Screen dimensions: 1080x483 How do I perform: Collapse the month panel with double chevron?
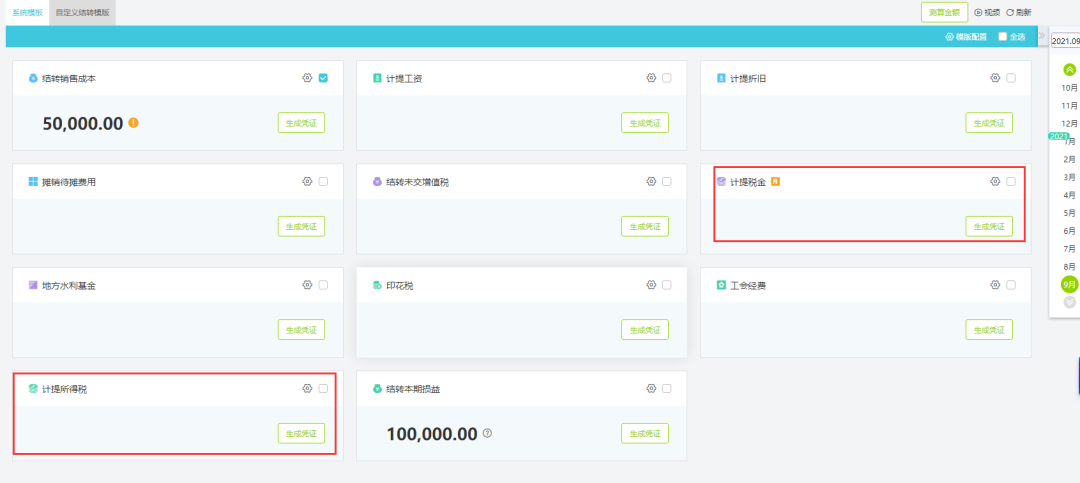point(1042,35)
